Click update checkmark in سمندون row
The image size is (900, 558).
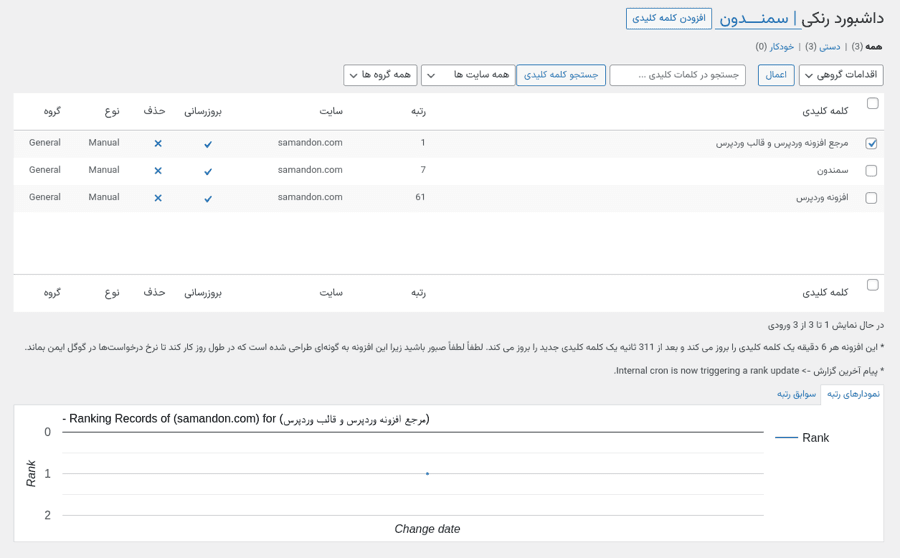[208, 171]
